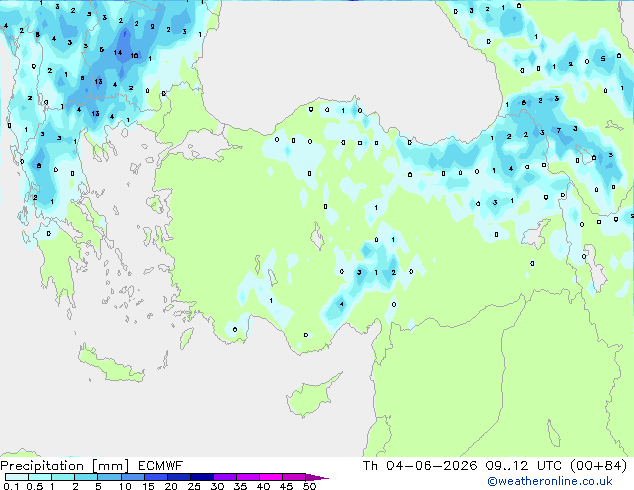Screen dimensions: 634x490
Task: Click the over-50 mm arrow tip on legend
Action: point(316,477)
